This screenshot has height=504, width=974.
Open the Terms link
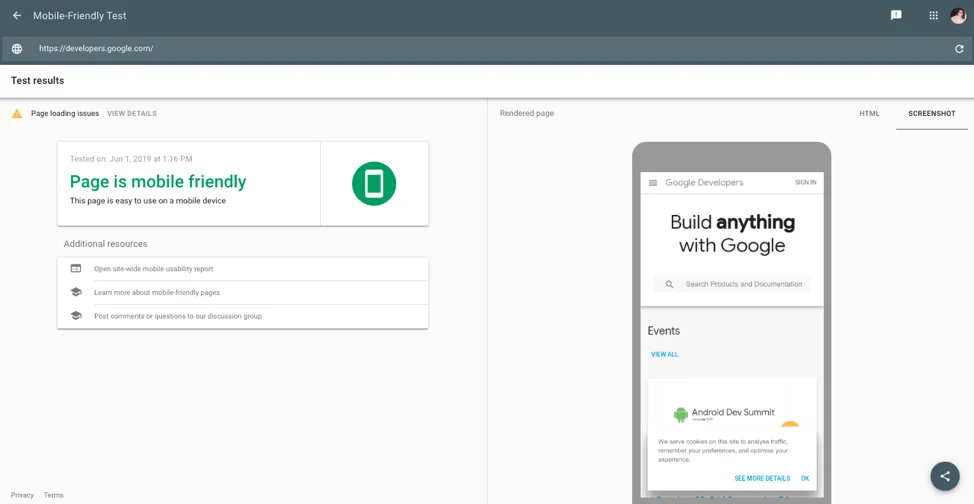53,495
